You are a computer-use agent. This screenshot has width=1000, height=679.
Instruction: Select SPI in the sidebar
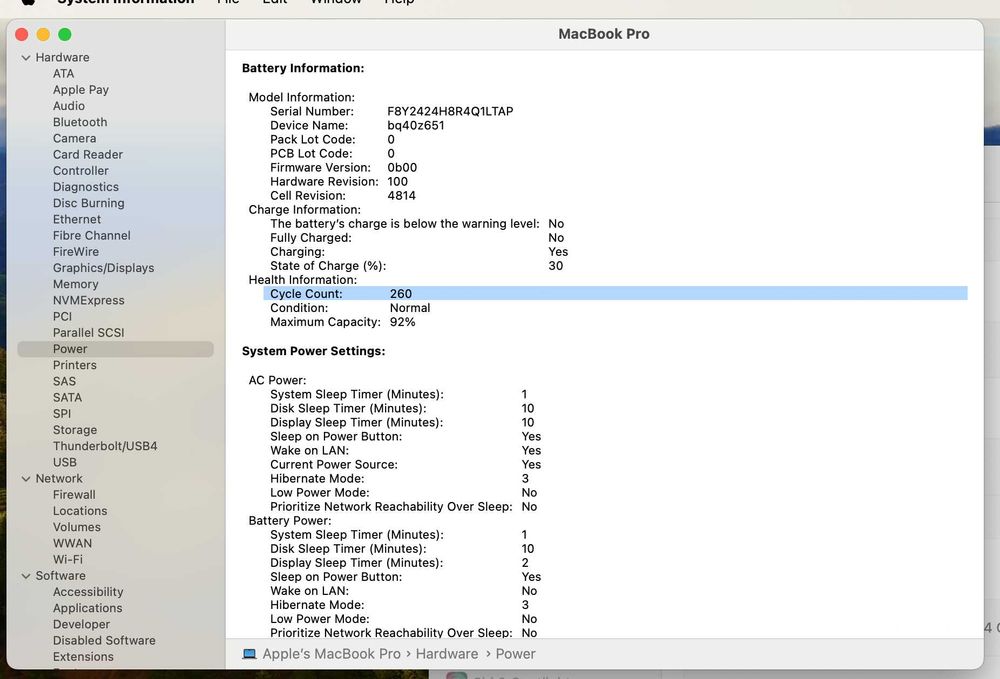coord(62,414)
